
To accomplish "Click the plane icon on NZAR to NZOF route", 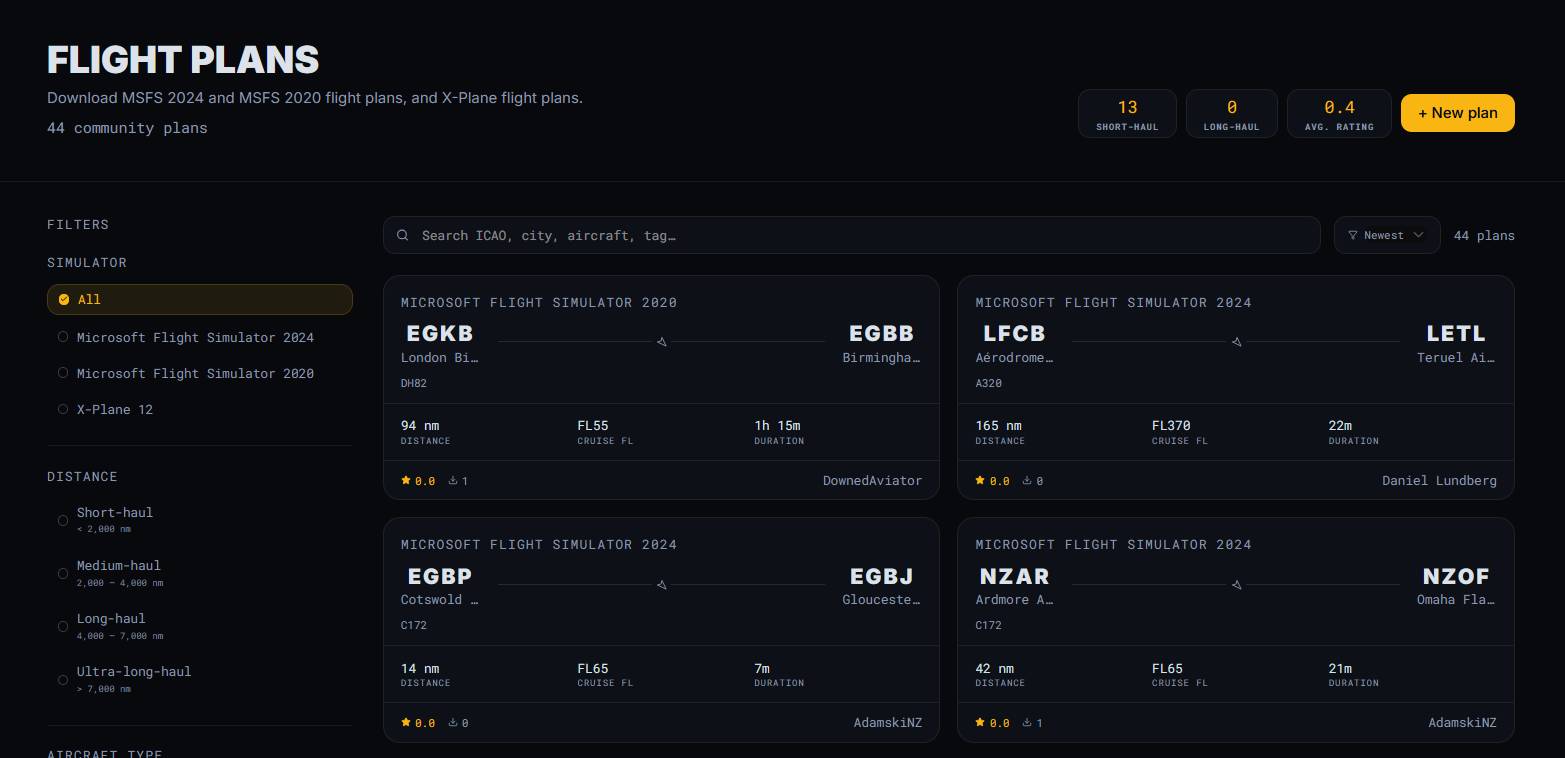I will pyautogui.click(x=1237, y=584).
